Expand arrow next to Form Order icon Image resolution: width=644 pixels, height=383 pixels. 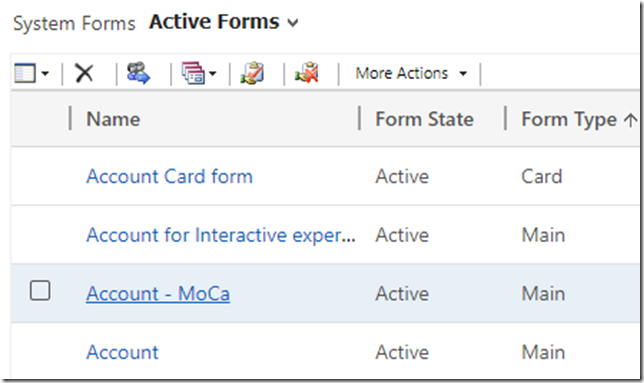tap(212, 74)
